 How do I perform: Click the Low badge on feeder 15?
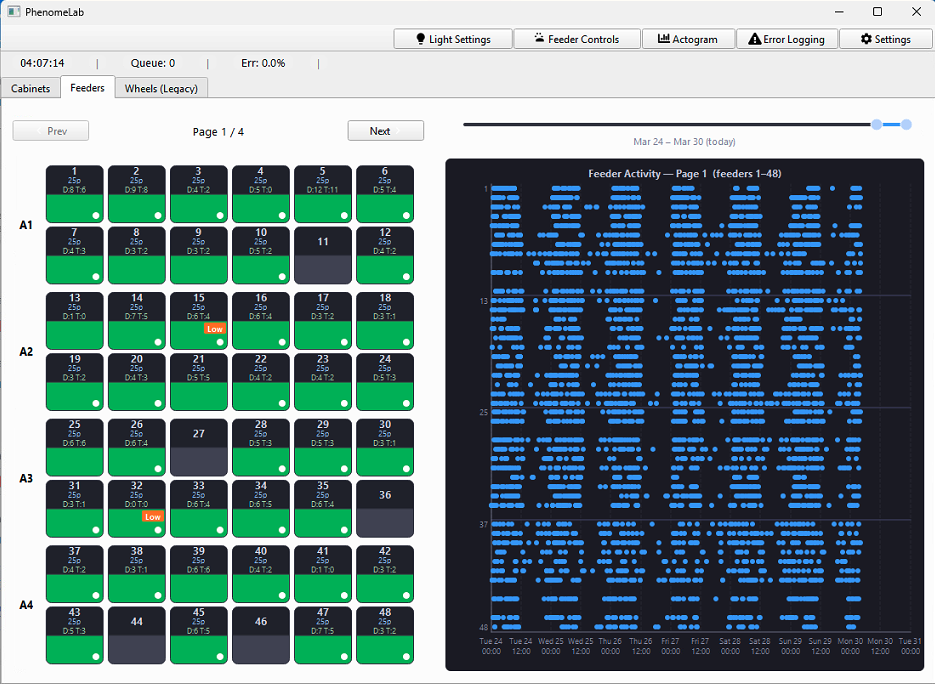[214, 329]
